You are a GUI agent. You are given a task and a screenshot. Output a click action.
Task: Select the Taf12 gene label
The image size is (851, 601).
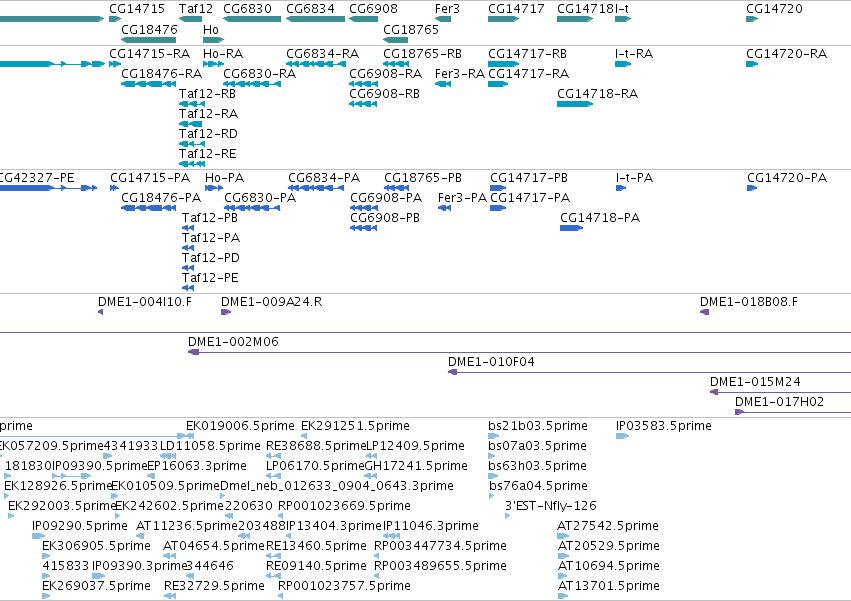[x=196, y=9]
